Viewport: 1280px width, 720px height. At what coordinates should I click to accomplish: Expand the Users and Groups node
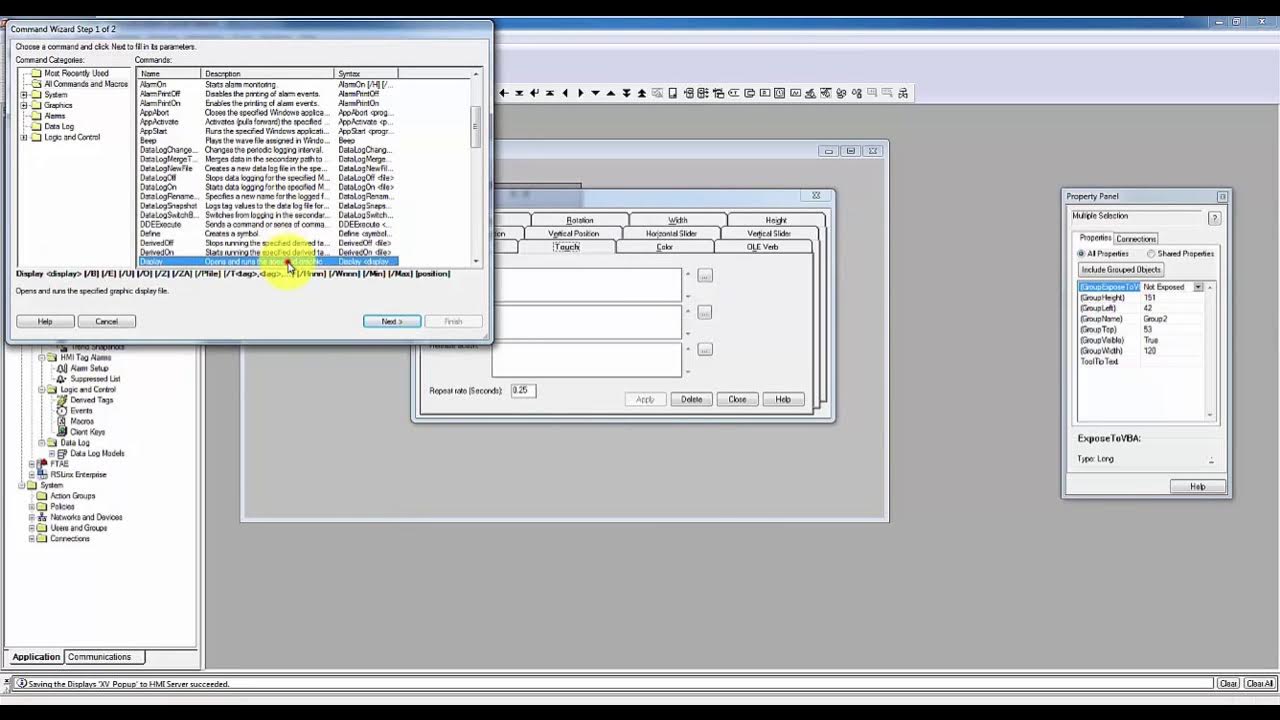coord(32,528)
